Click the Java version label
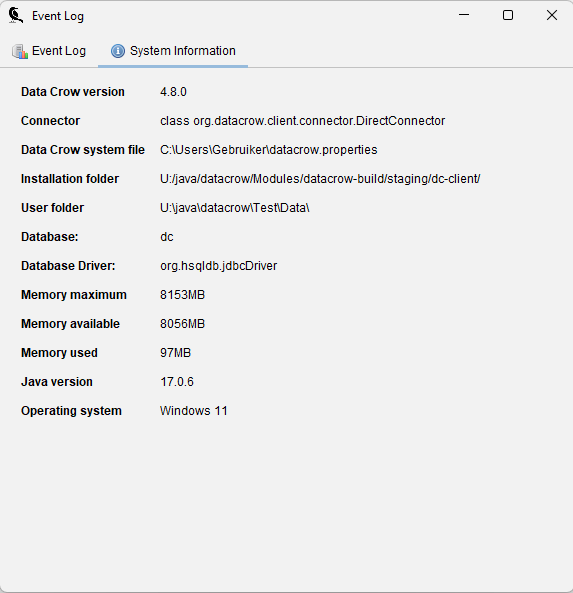The width and height of the screenshot is (573, 593). (57, 382)
